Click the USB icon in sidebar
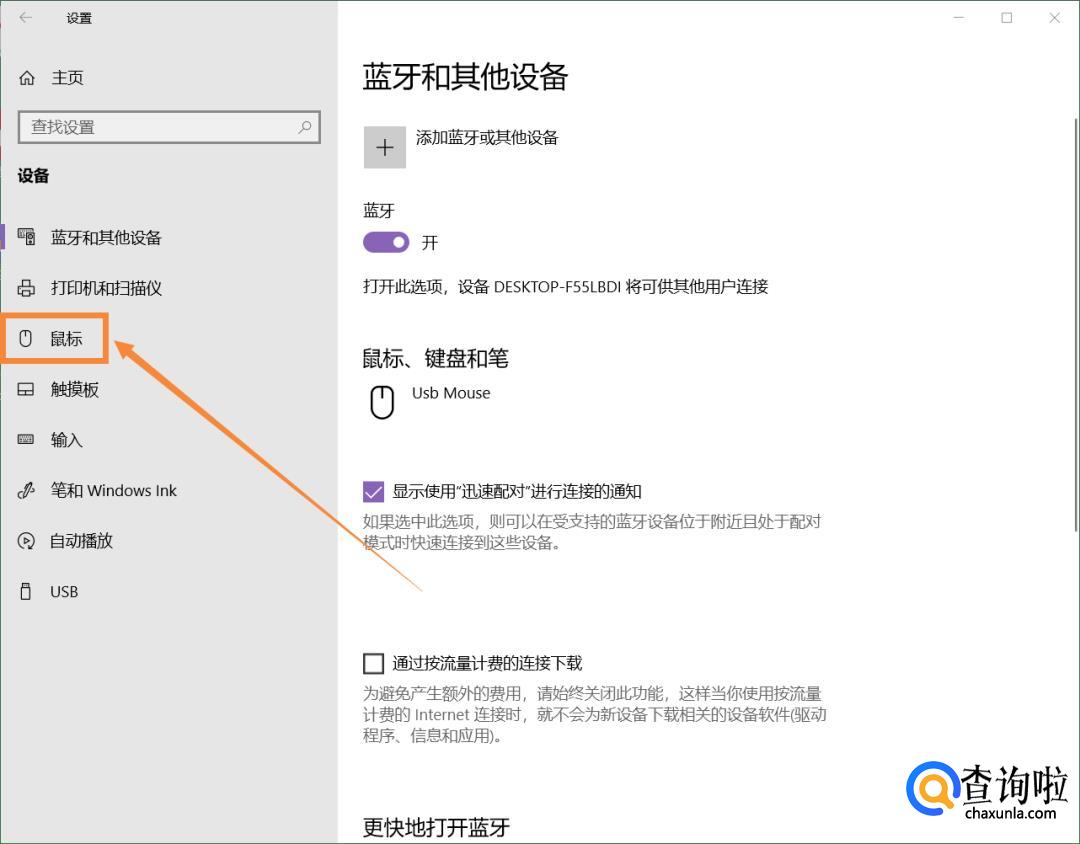The image size is (1080, 844). point(26,592)
